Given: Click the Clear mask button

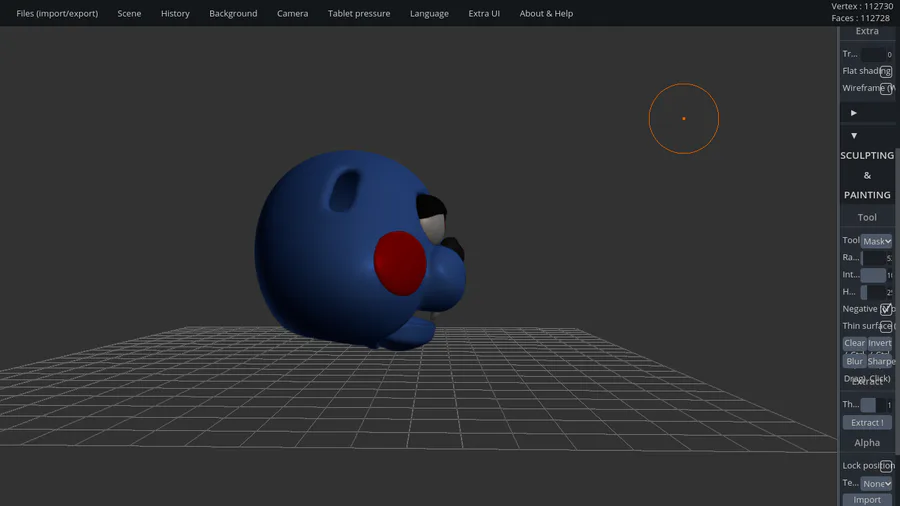Looking at the screenshot, I should (x=854, y=343).
